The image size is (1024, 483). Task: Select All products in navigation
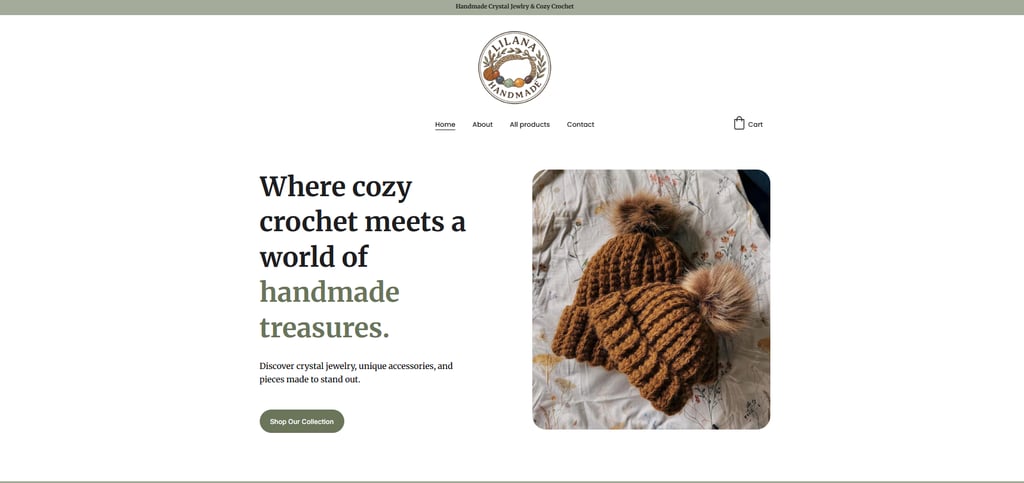529,125
